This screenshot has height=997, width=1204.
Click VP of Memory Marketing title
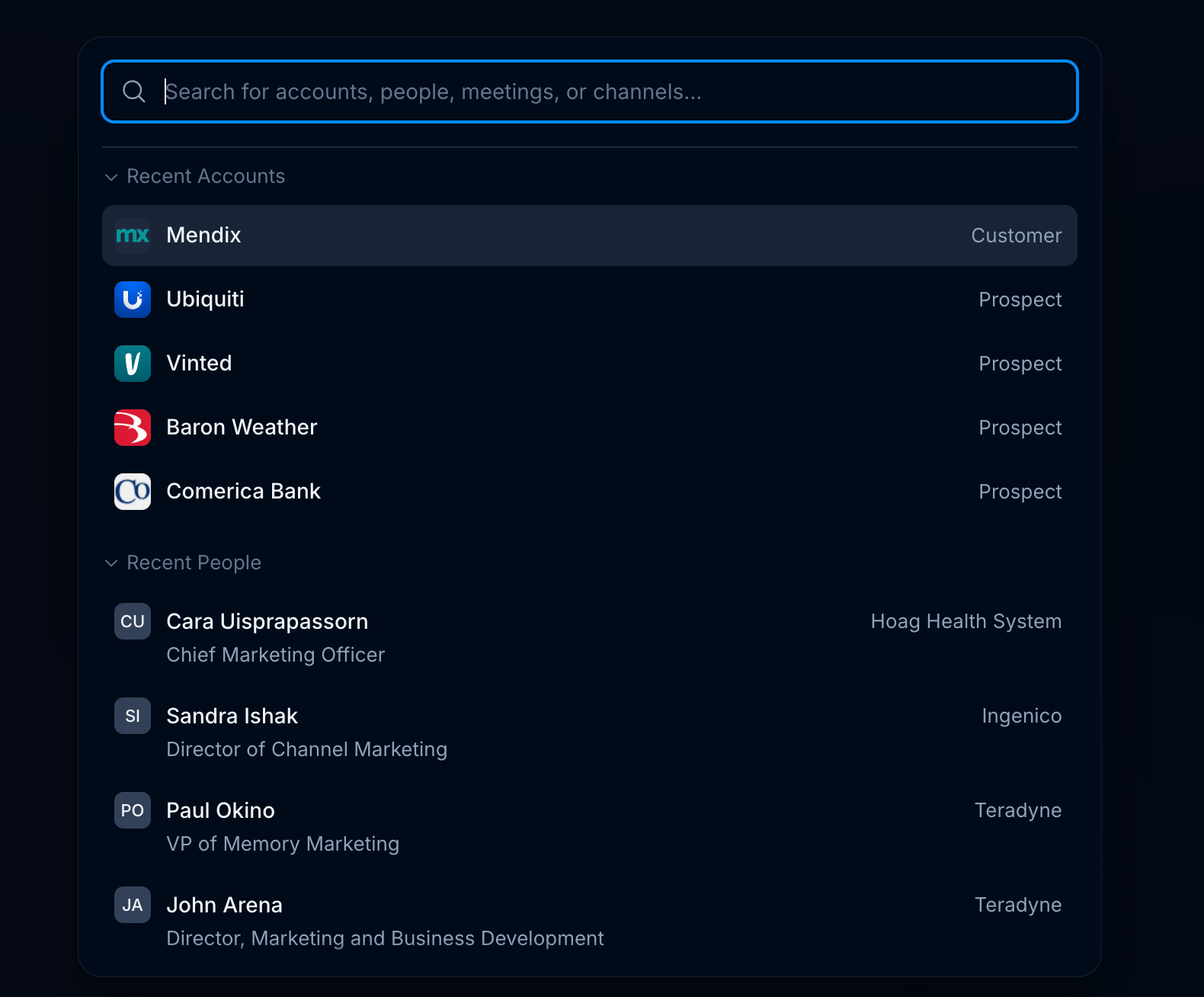pyautogui.click(x=283, y=845)
